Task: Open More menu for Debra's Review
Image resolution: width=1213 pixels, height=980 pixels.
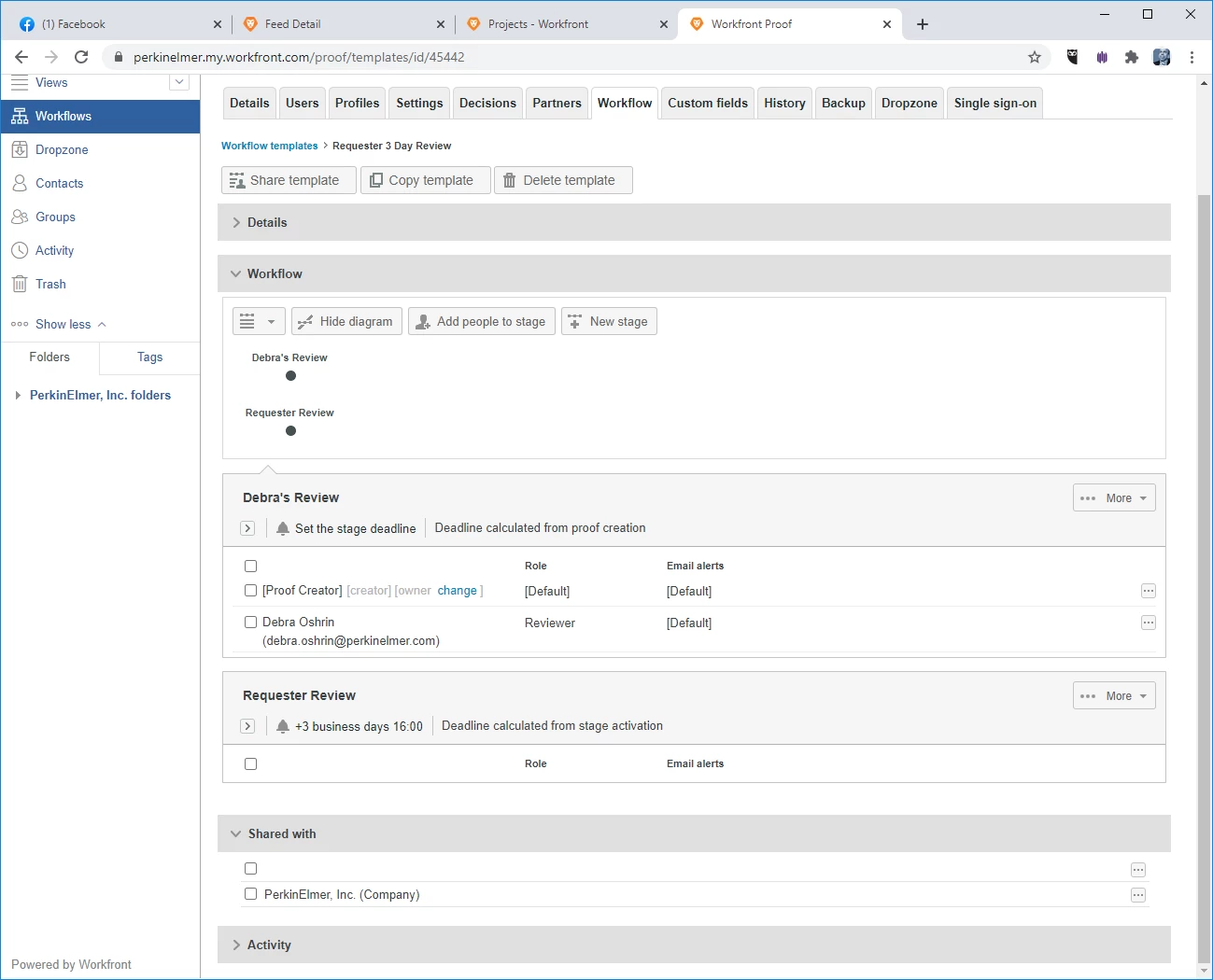Action: click(x=1114, y=497)
